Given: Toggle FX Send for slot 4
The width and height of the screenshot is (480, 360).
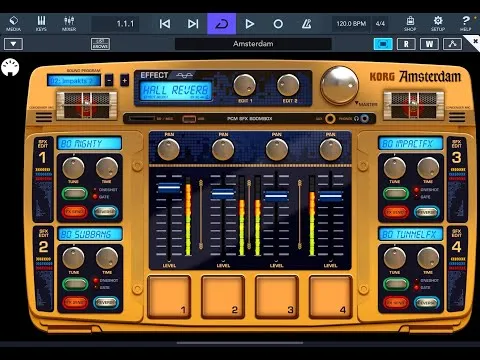Looking at the screenshot, I should [396, 302].
